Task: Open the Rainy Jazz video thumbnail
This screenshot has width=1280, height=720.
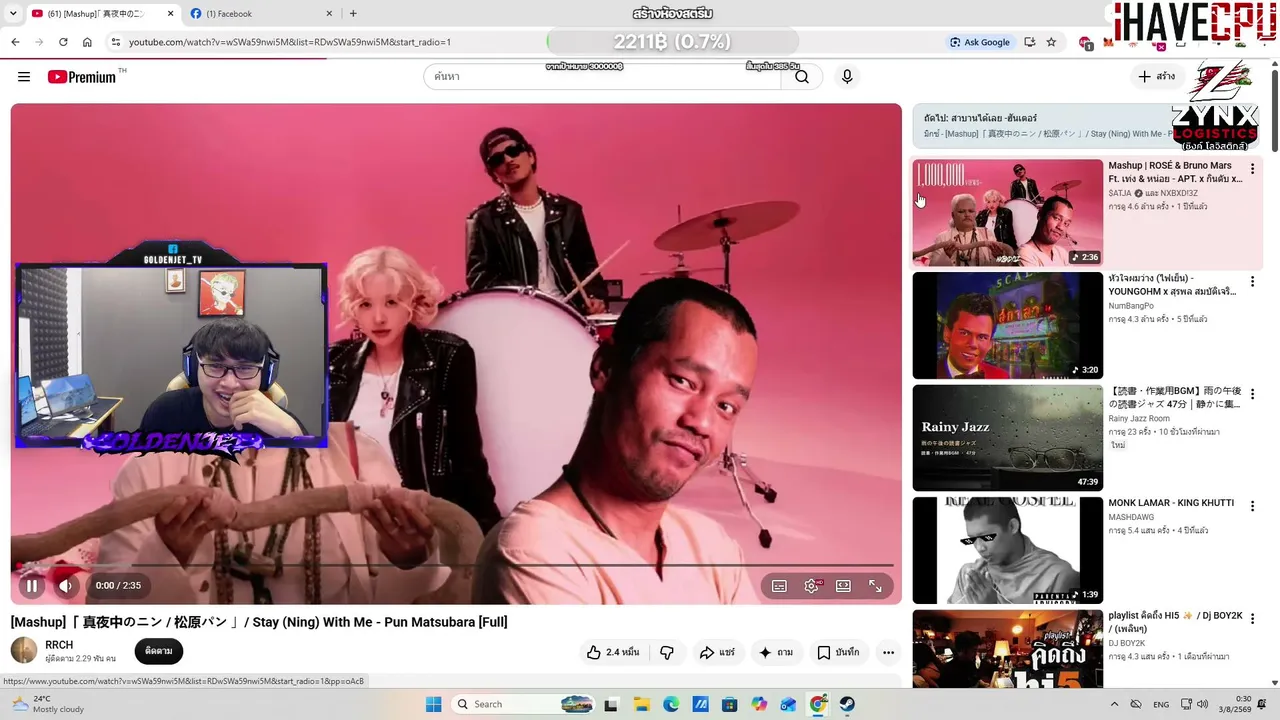Action: (1007, 438)
